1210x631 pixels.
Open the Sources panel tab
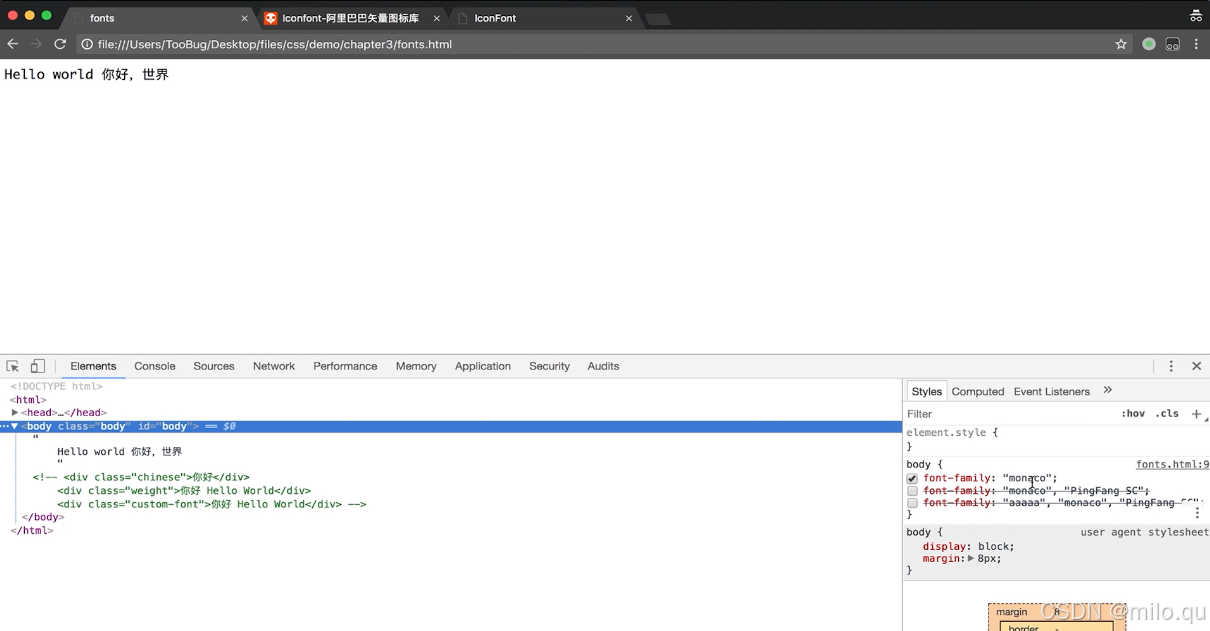pyautogui.click(x=214, y=366)
